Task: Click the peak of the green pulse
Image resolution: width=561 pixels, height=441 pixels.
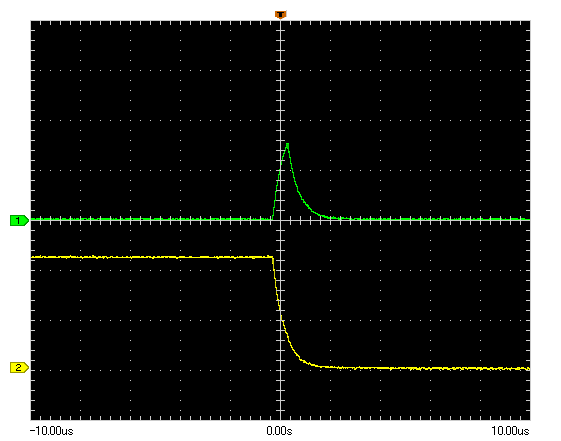Action: [x=287, y=144]
